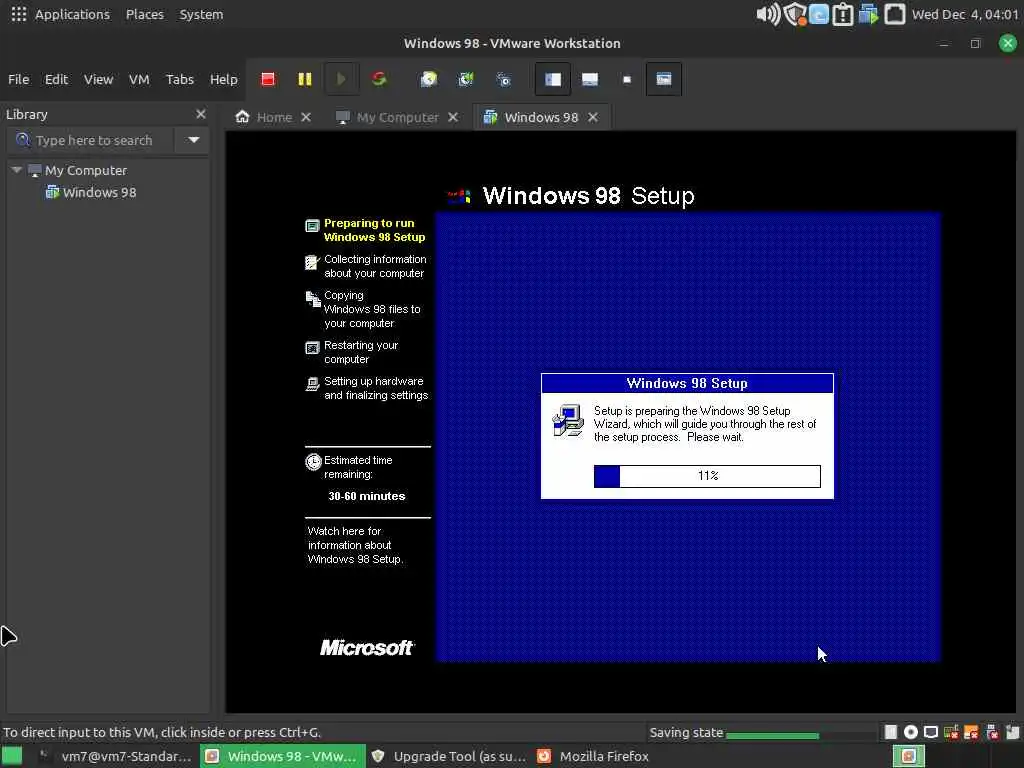Click the VMware tray icon
This screenshot has width=1024, height=768.
tap(868, 14)
